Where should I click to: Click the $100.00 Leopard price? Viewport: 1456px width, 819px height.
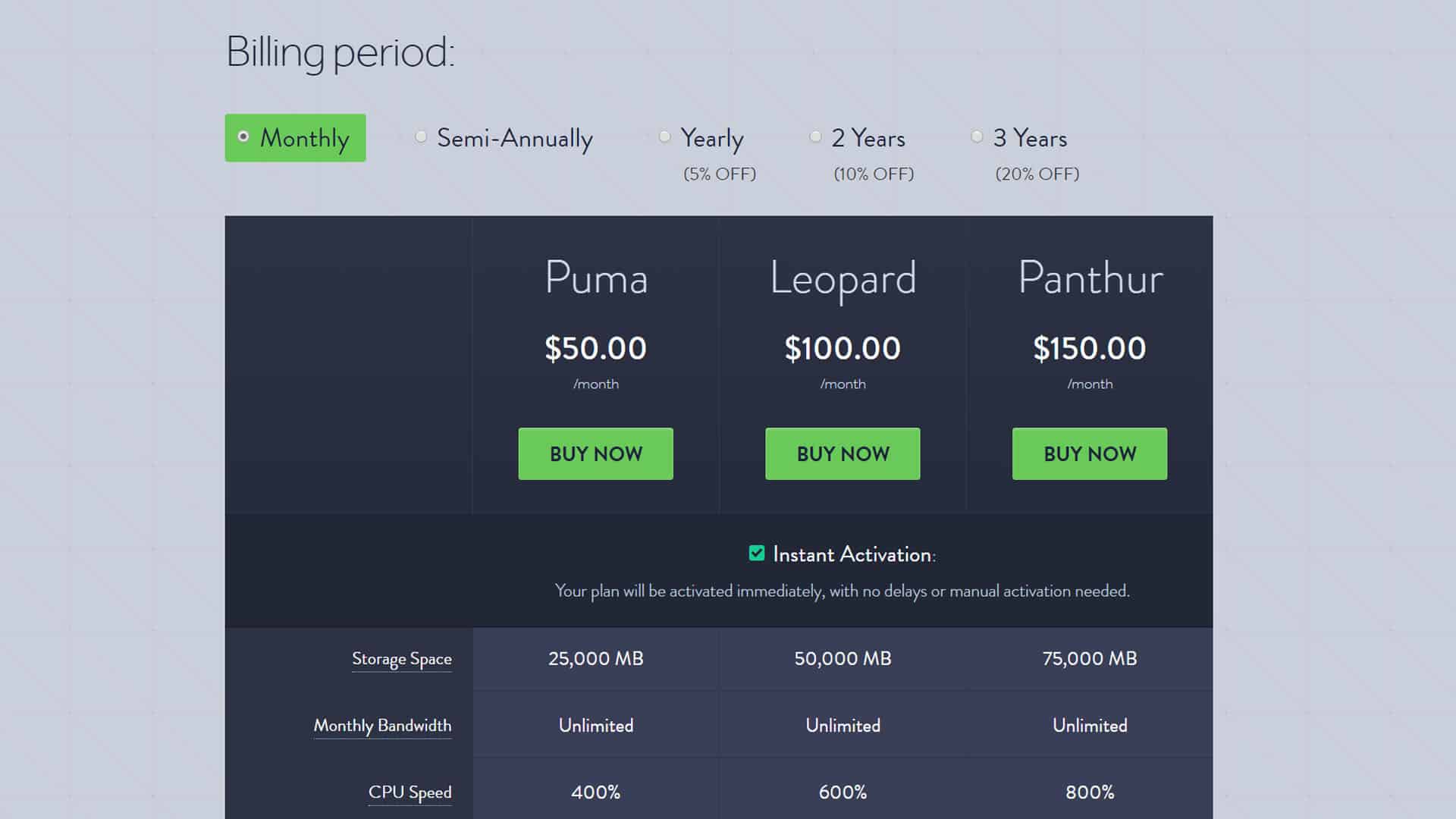(x=843, y=348)
